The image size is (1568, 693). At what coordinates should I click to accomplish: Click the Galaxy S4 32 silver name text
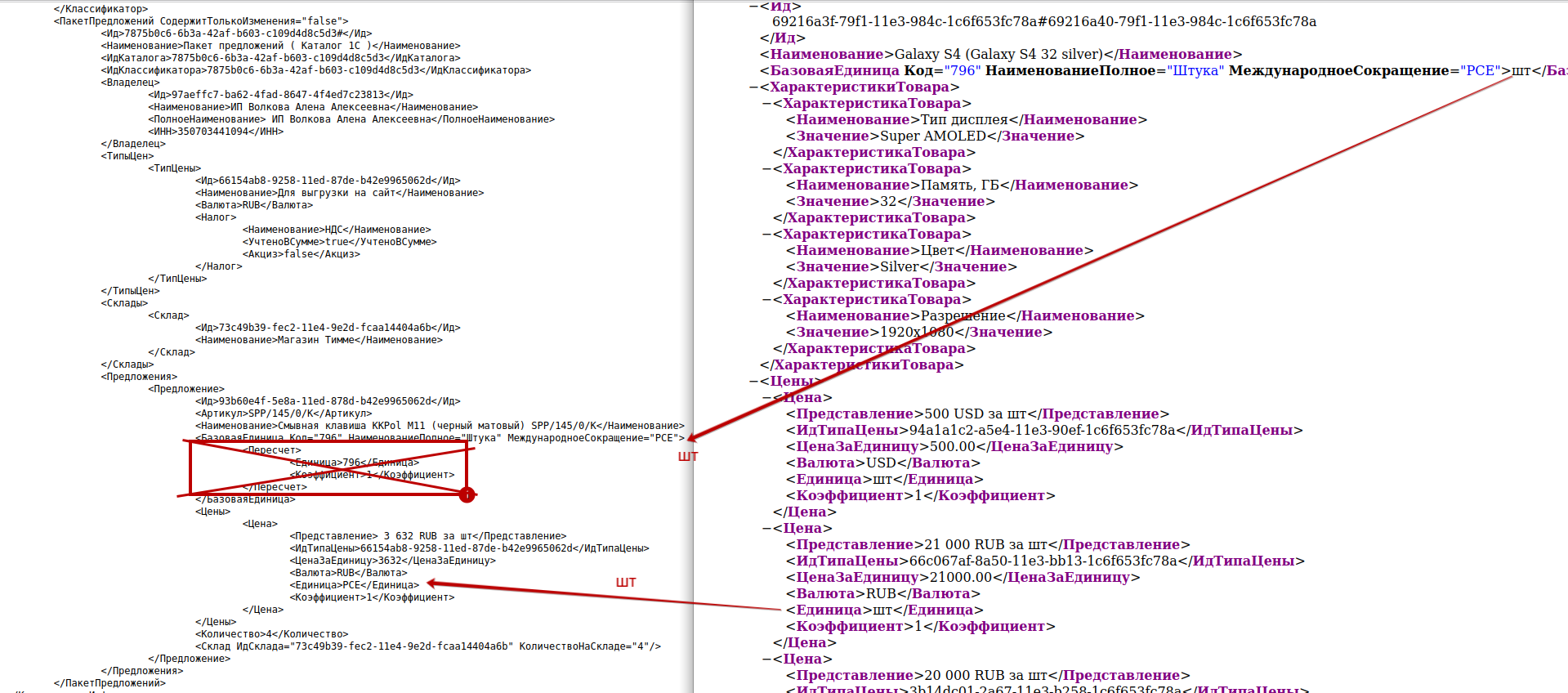click(998, 54)
